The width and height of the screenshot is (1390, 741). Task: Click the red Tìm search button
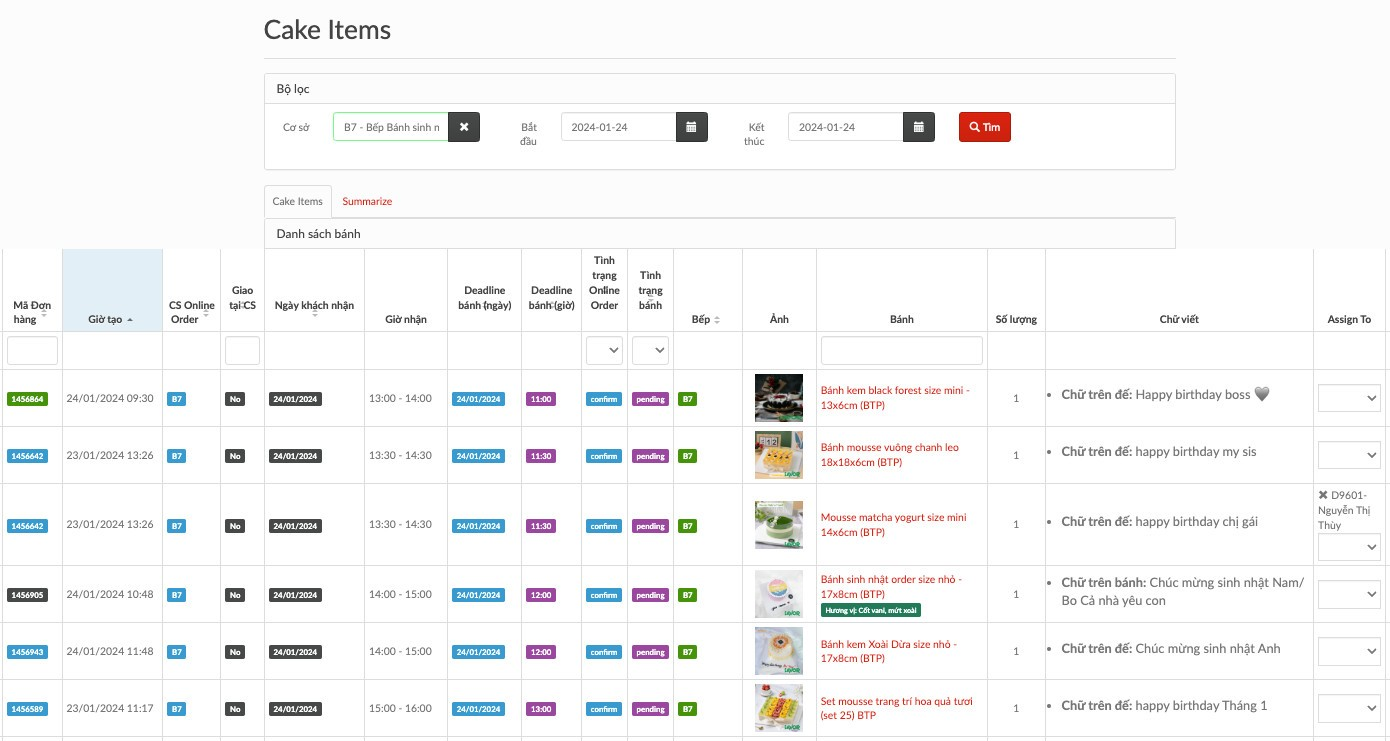[x=984, y=127]
